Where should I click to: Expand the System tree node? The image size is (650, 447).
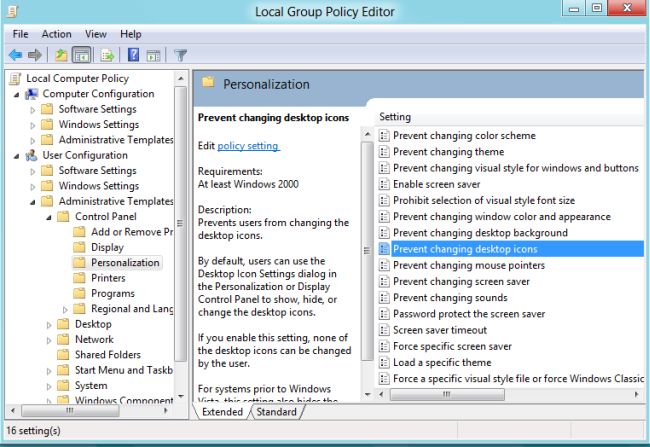[49, 386]
